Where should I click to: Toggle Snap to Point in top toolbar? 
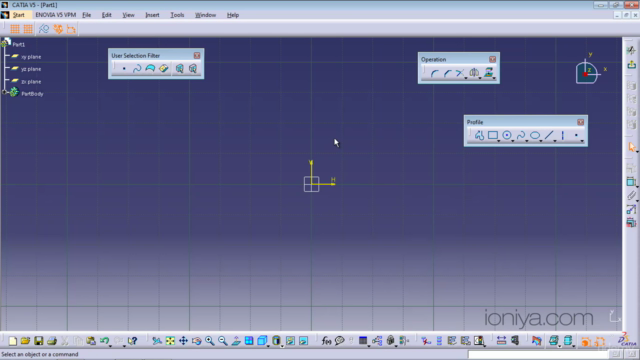(28, 29)
